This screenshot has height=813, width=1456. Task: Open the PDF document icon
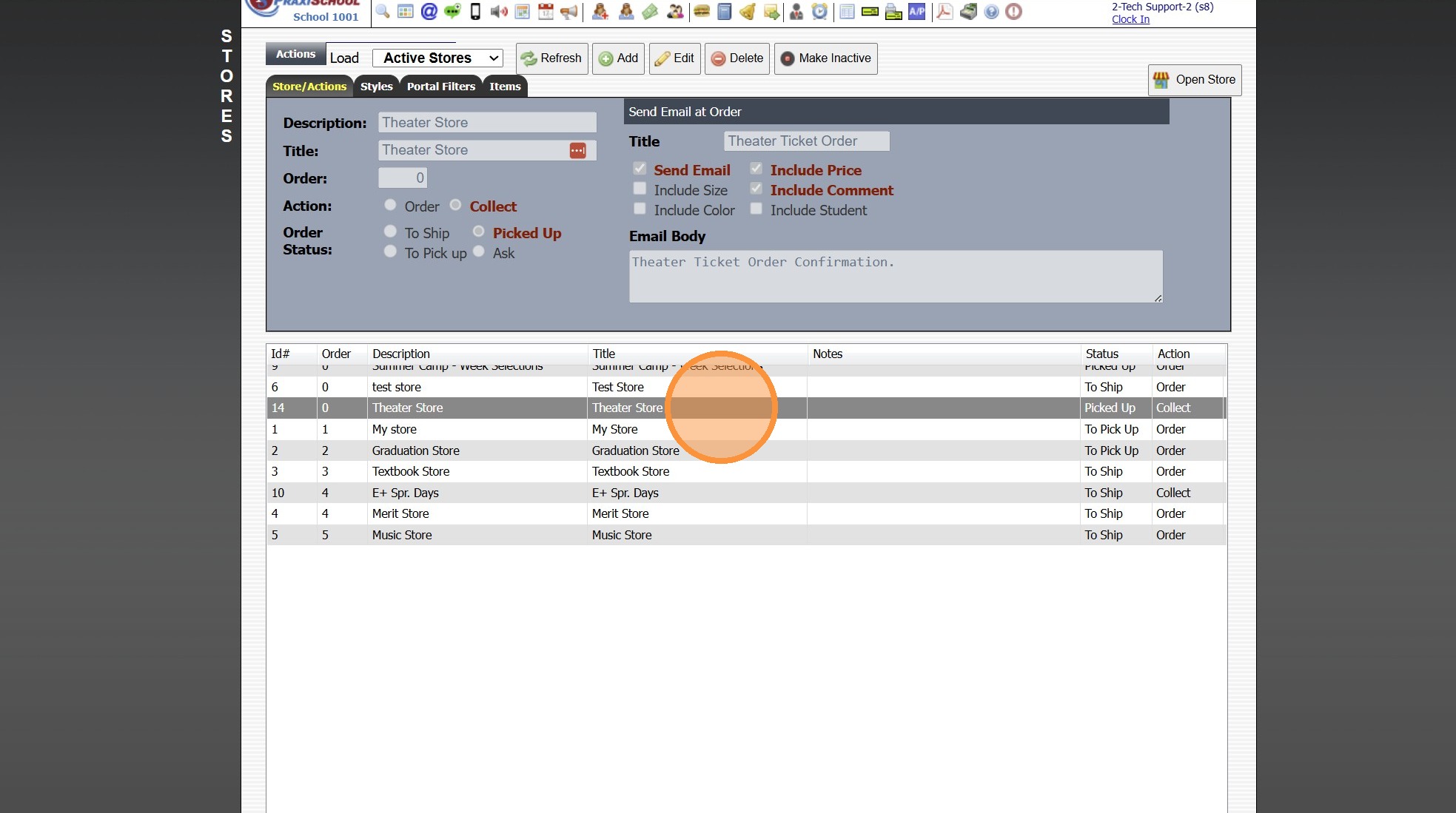click(944, 11)
